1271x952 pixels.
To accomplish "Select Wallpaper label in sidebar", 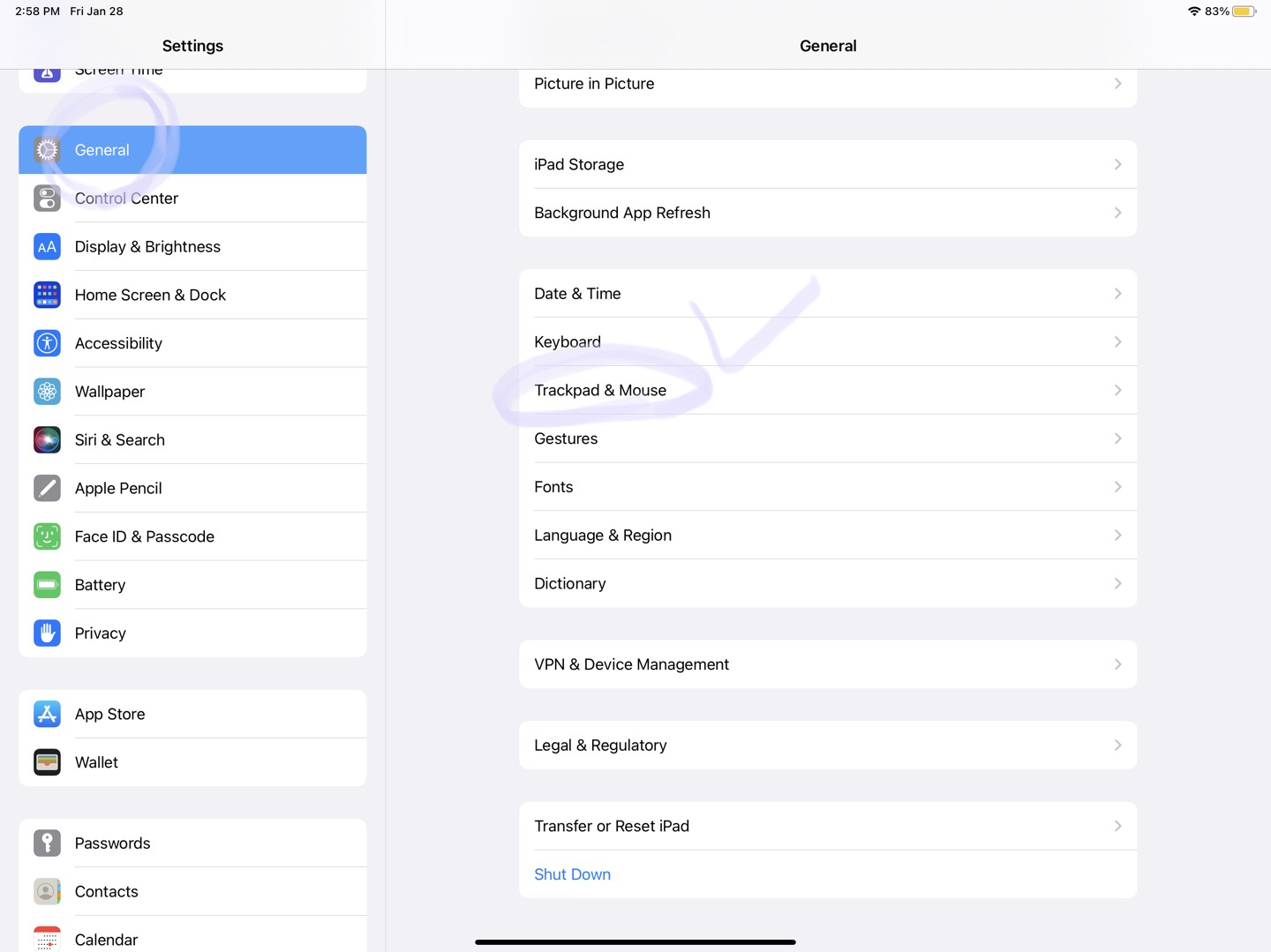I will pos(109,392).
